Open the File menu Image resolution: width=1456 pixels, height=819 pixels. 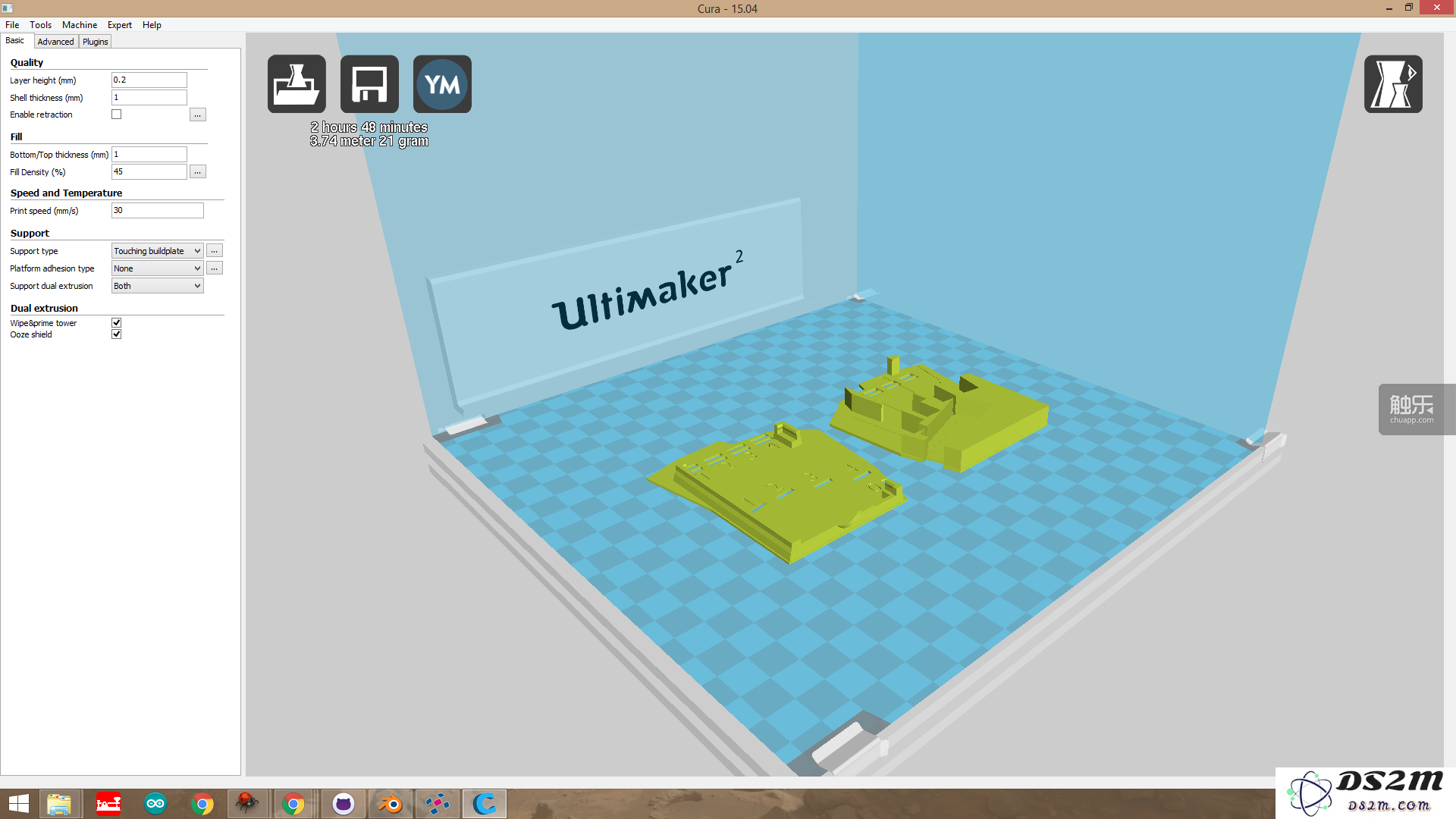click(12, 25)
